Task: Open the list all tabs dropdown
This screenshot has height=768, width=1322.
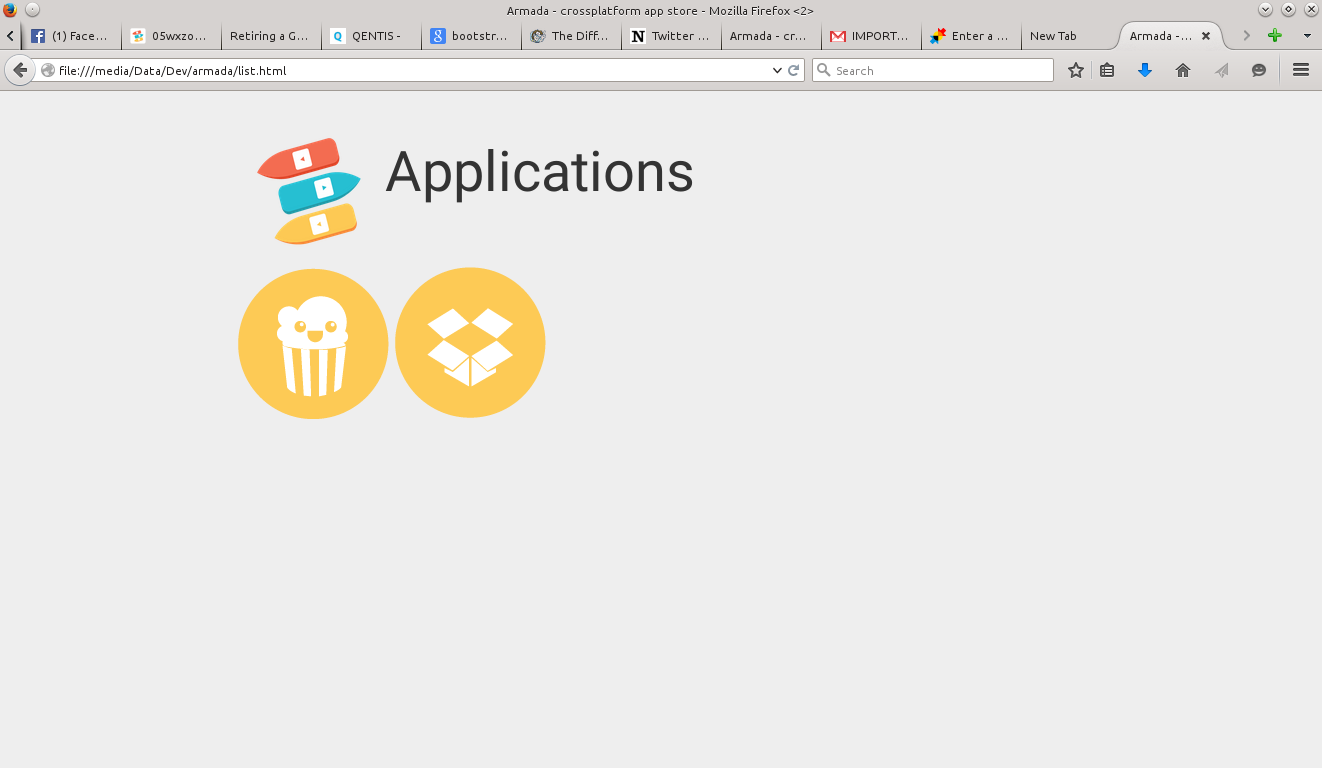Action: [1307, 36]
